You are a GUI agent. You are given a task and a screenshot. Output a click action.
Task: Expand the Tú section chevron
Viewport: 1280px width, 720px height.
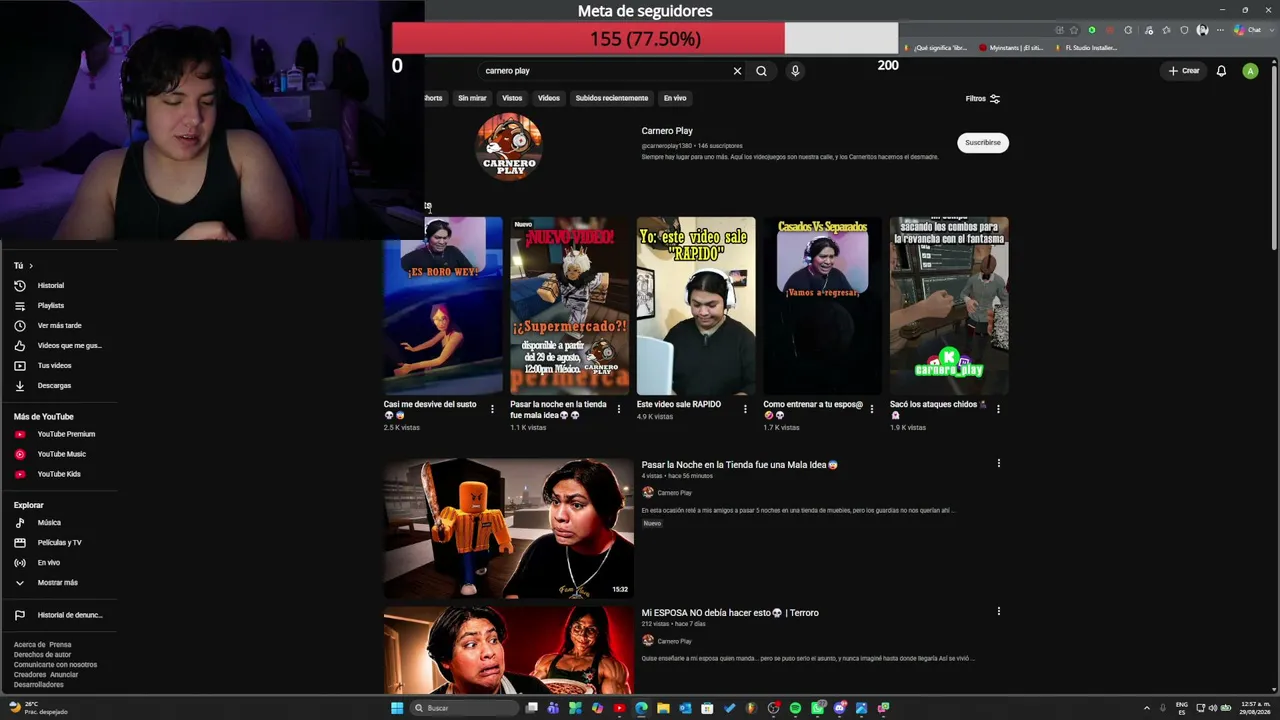point(31,266)
